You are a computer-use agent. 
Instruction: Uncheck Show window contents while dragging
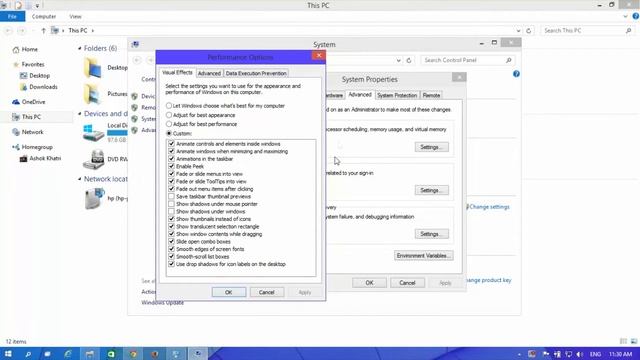coord(171,234)
